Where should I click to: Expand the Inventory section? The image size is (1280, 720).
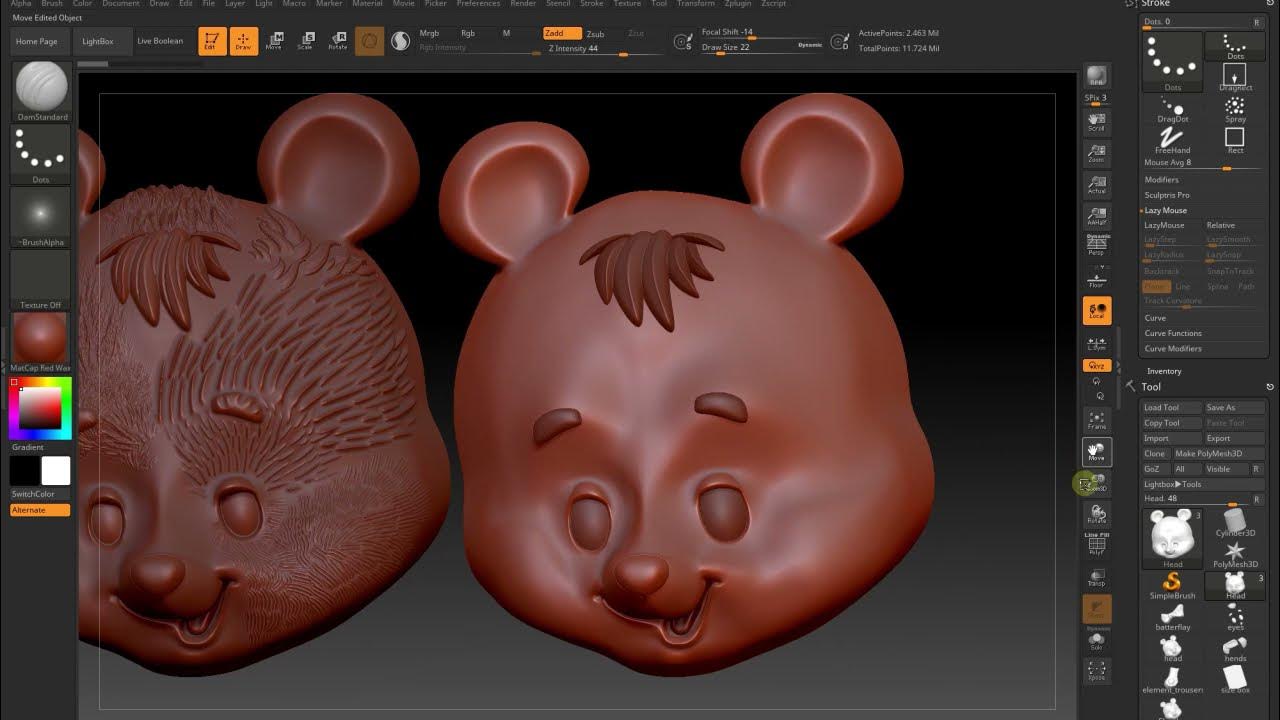[x=1164, y=371]
